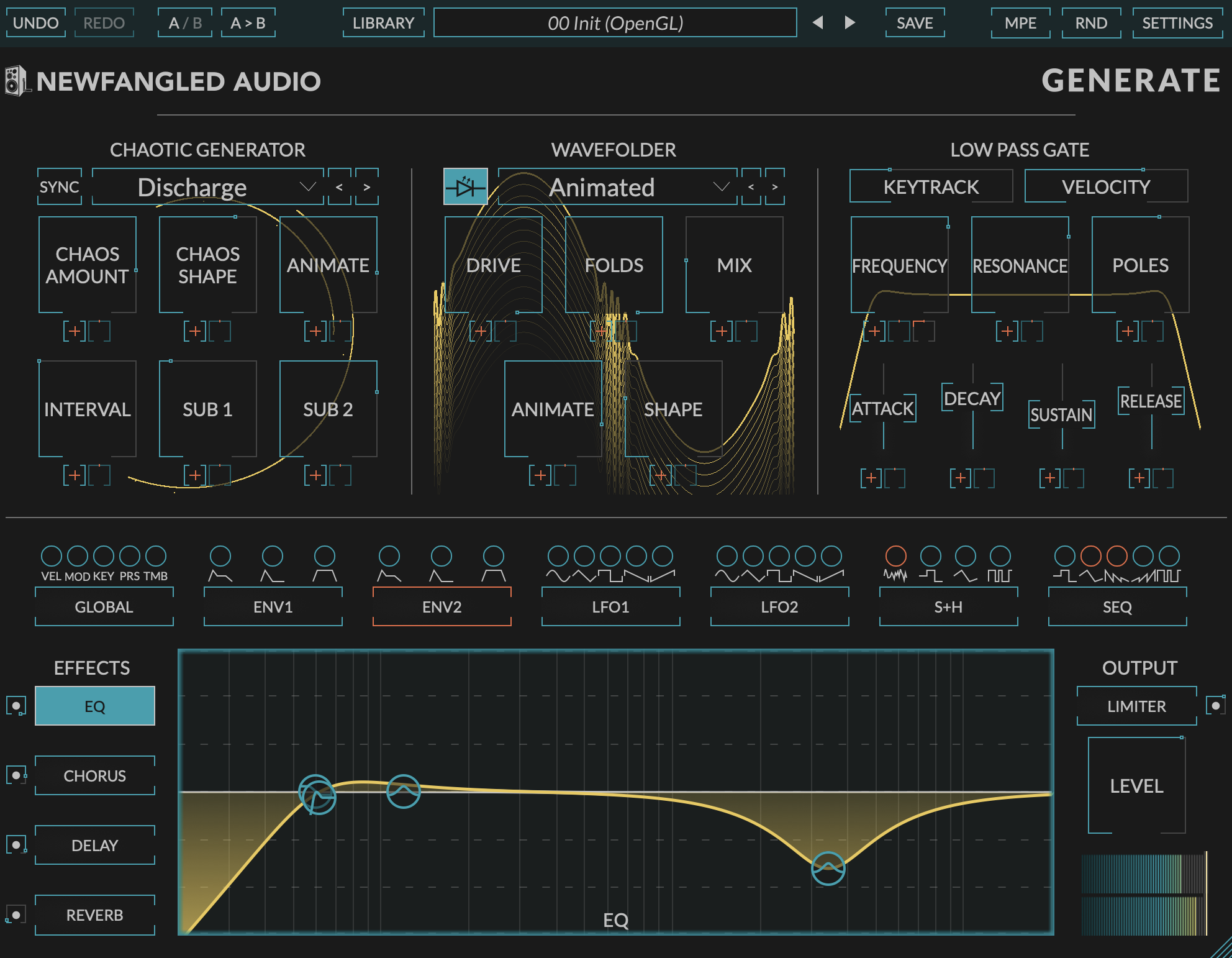Select the first S+H orange noise circle
1232x958 pixels.
[x=896, y=555]
